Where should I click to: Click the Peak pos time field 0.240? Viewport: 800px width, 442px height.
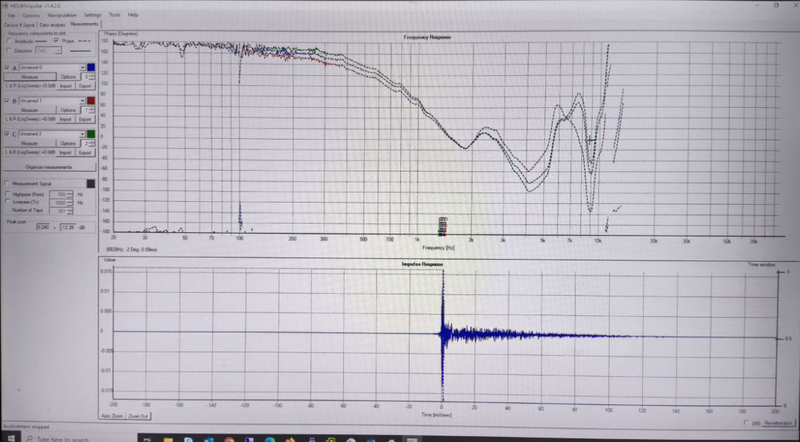click(x=45, y=227)
